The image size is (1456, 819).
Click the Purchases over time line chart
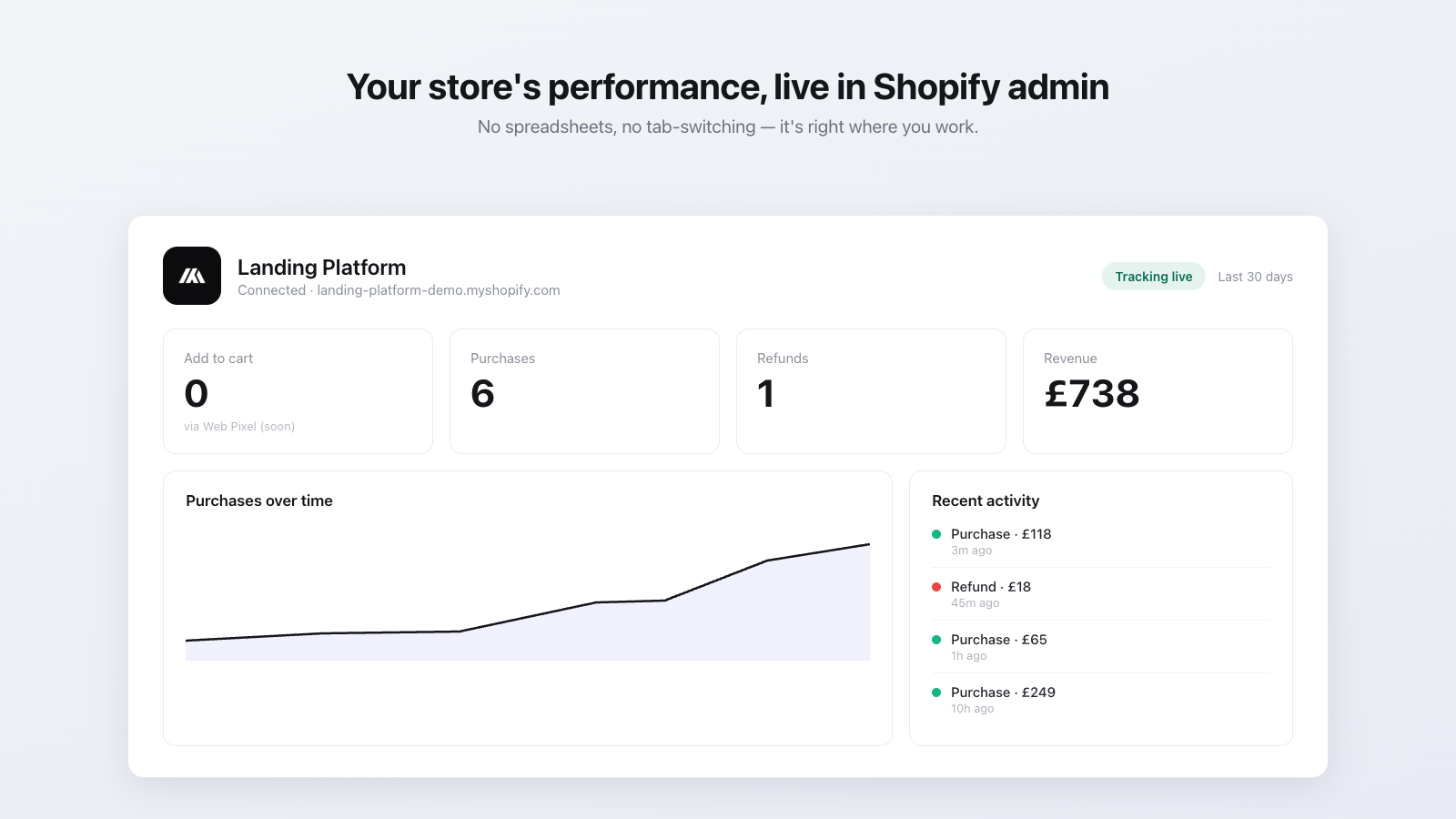pyautogui.click(x=528, y=602)
